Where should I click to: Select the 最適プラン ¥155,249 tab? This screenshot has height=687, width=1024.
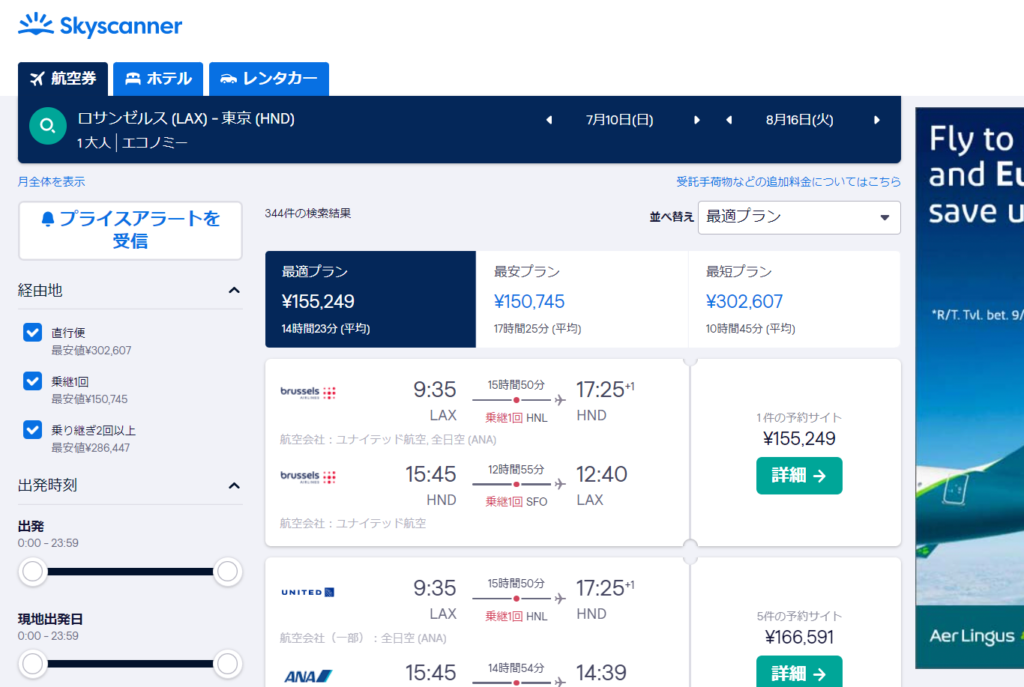click(x=370, y=299)
